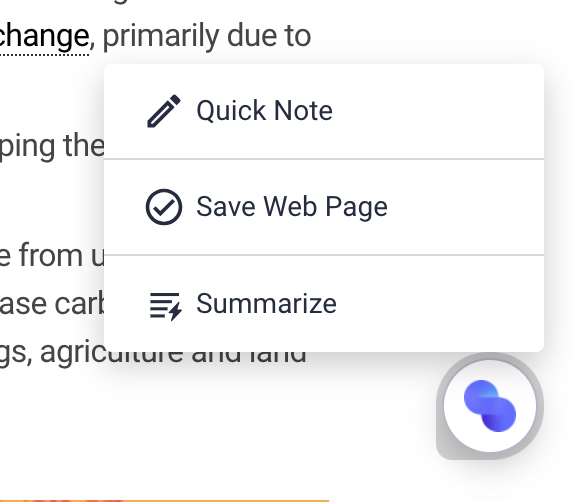Click the divider line above Summarize
574x502 pixels.
324,255
